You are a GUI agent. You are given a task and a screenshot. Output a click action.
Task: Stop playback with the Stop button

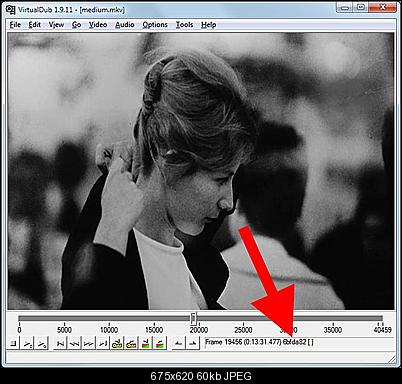(13, 343)
